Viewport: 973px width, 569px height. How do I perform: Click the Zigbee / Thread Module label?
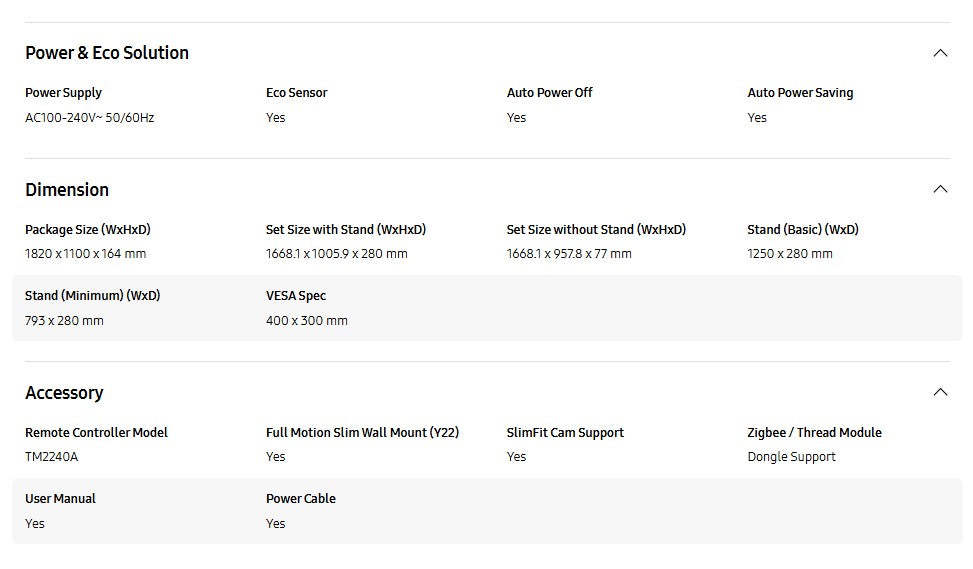pyautogui.click(x=814, y=433)
